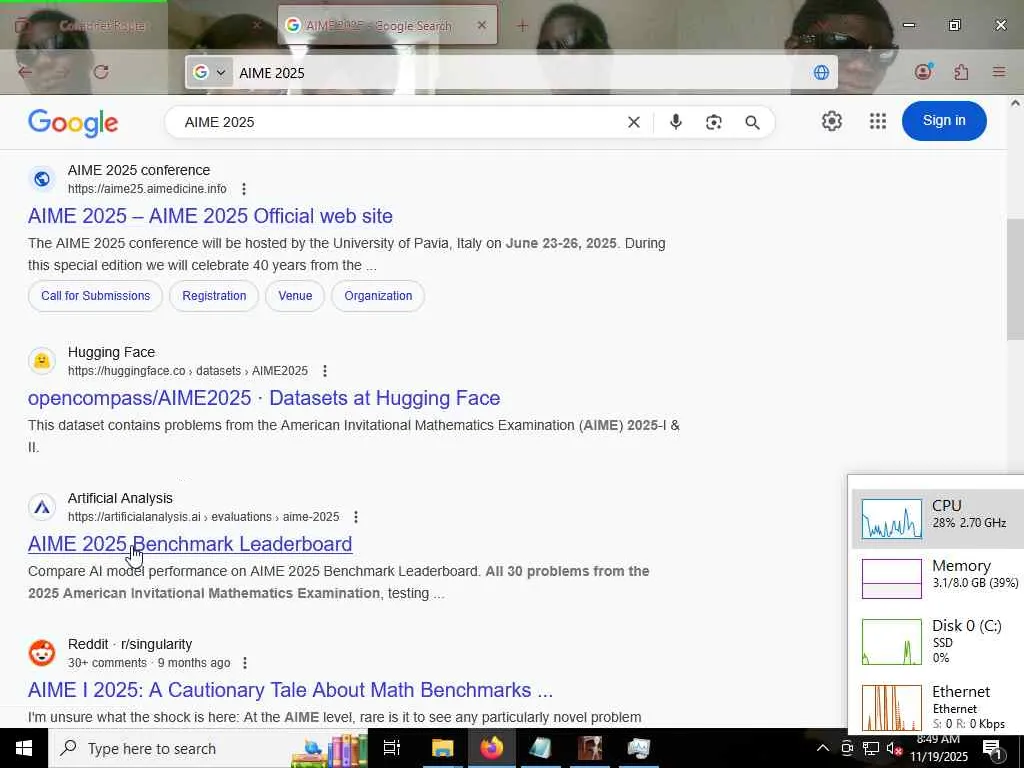1024x768 pixels.
Task: Open the AIME 2025 Official web site result
Action: pyautogui.click(x=210, y=216)
